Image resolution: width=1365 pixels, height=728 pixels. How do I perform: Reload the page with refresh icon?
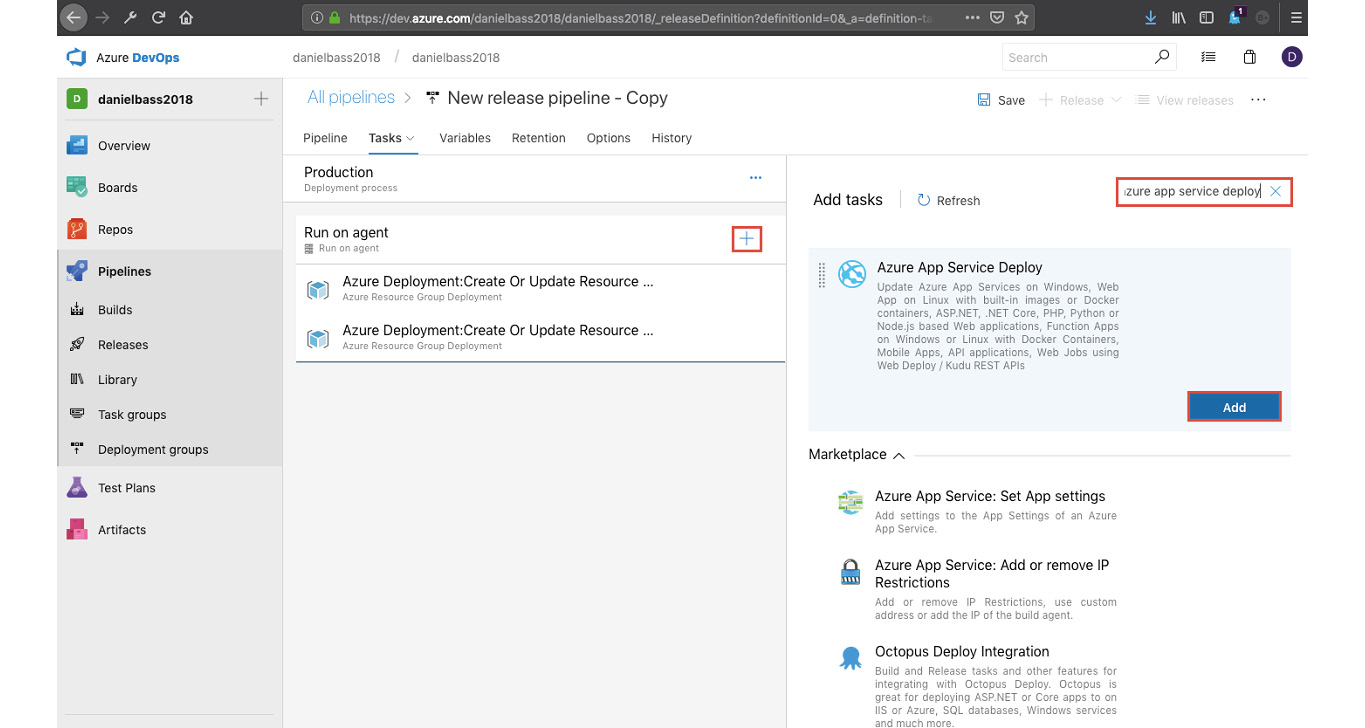coord(158,17)
